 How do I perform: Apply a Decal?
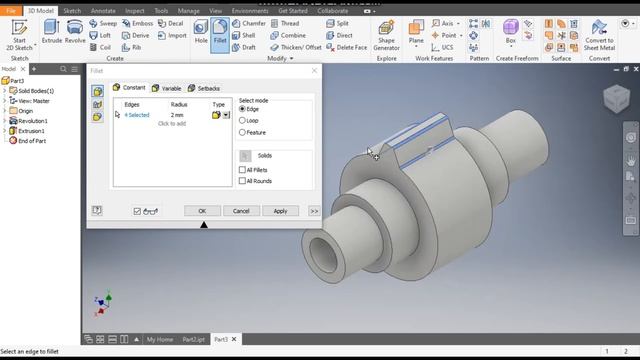click(171, 23)
